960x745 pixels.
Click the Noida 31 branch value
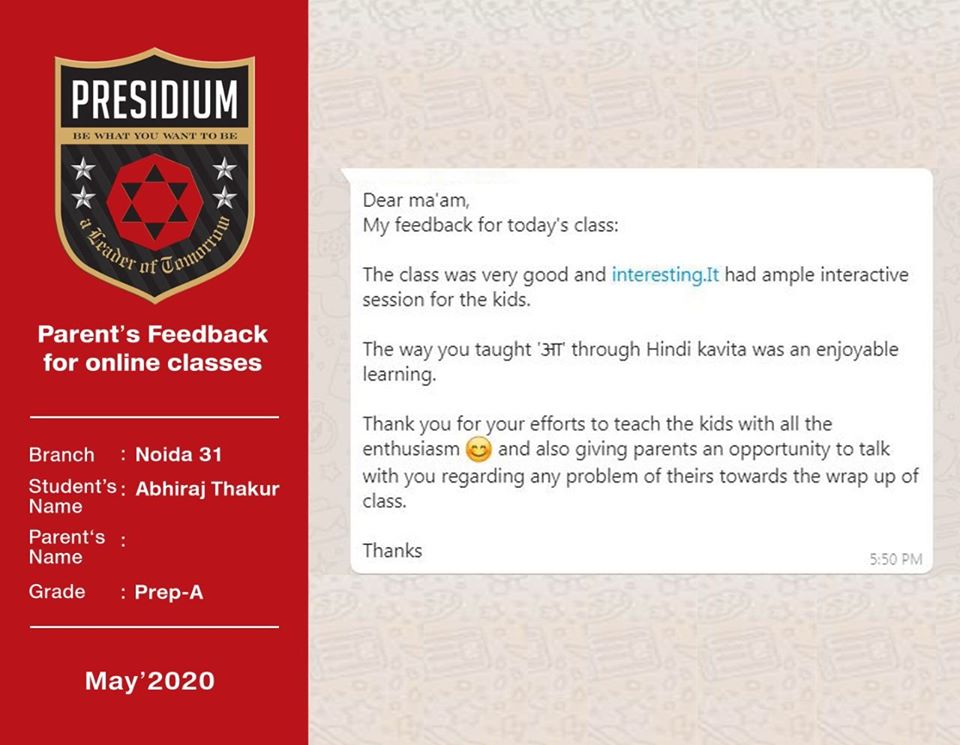(x=179, y=454)
